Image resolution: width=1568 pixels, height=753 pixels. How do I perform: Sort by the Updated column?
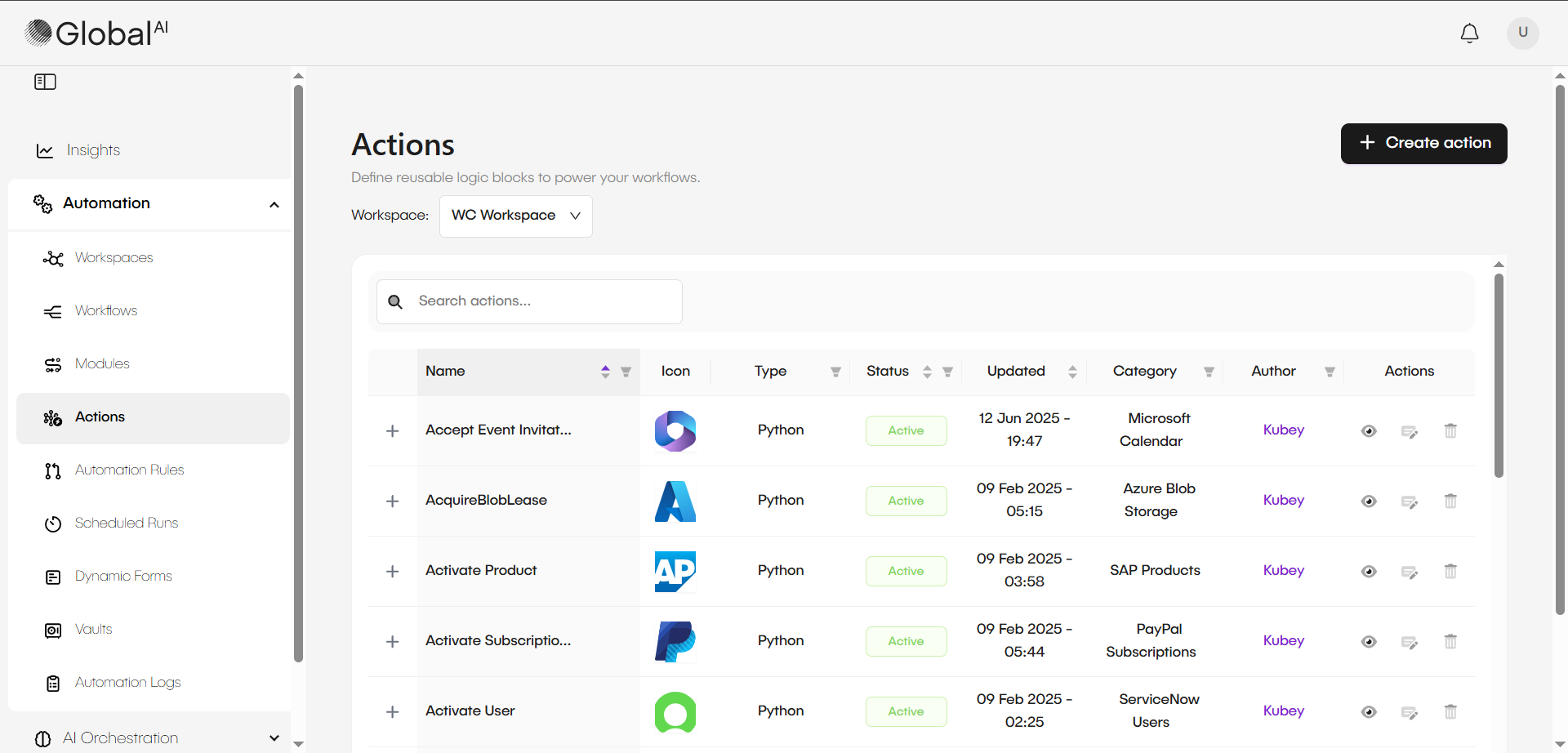(1071, 372)
